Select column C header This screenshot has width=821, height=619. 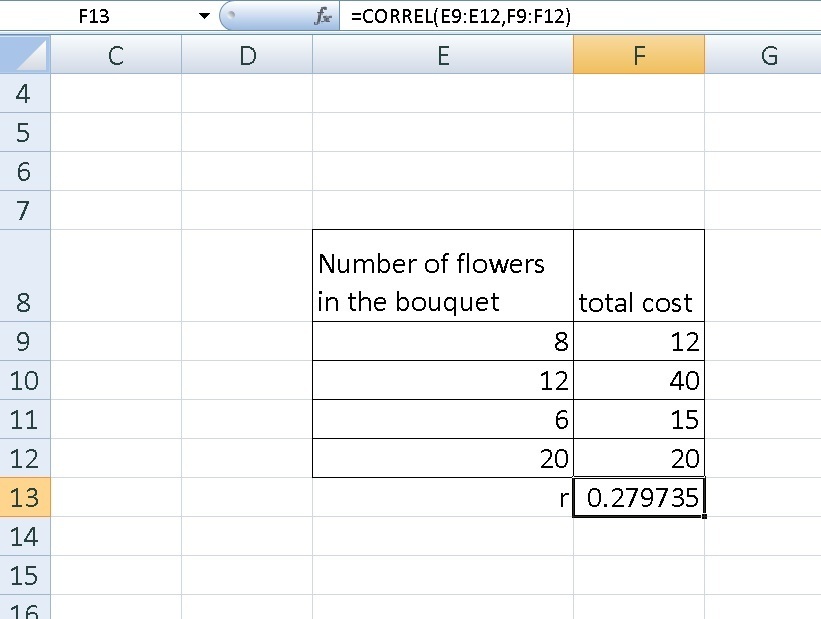point(116,56)
